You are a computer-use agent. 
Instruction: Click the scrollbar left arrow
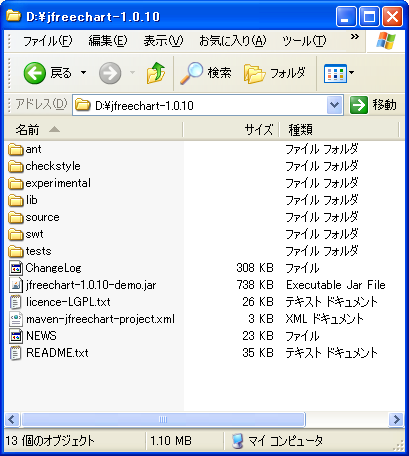[12, 419]
